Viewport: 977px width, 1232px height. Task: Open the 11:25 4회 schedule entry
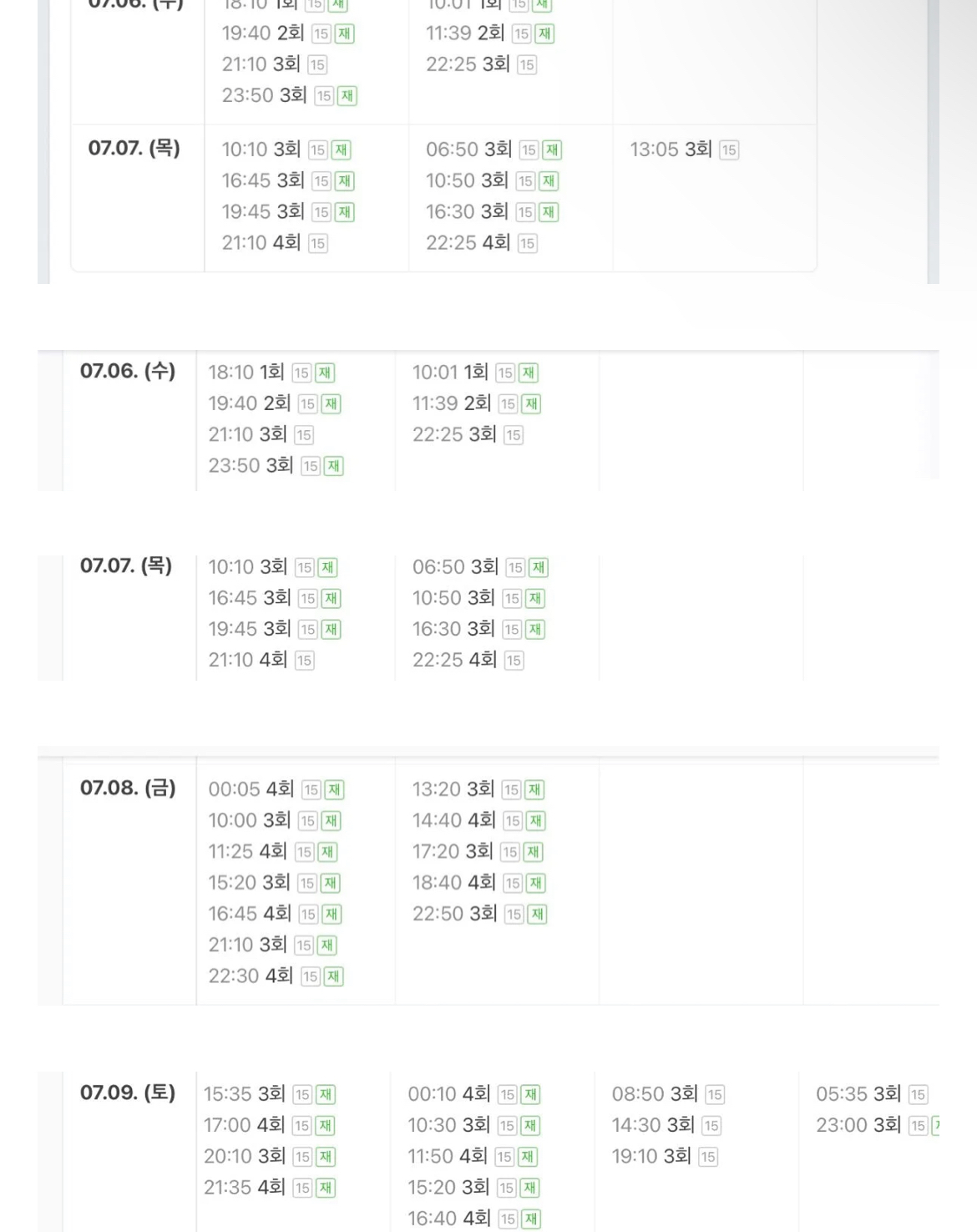point(247,852)
